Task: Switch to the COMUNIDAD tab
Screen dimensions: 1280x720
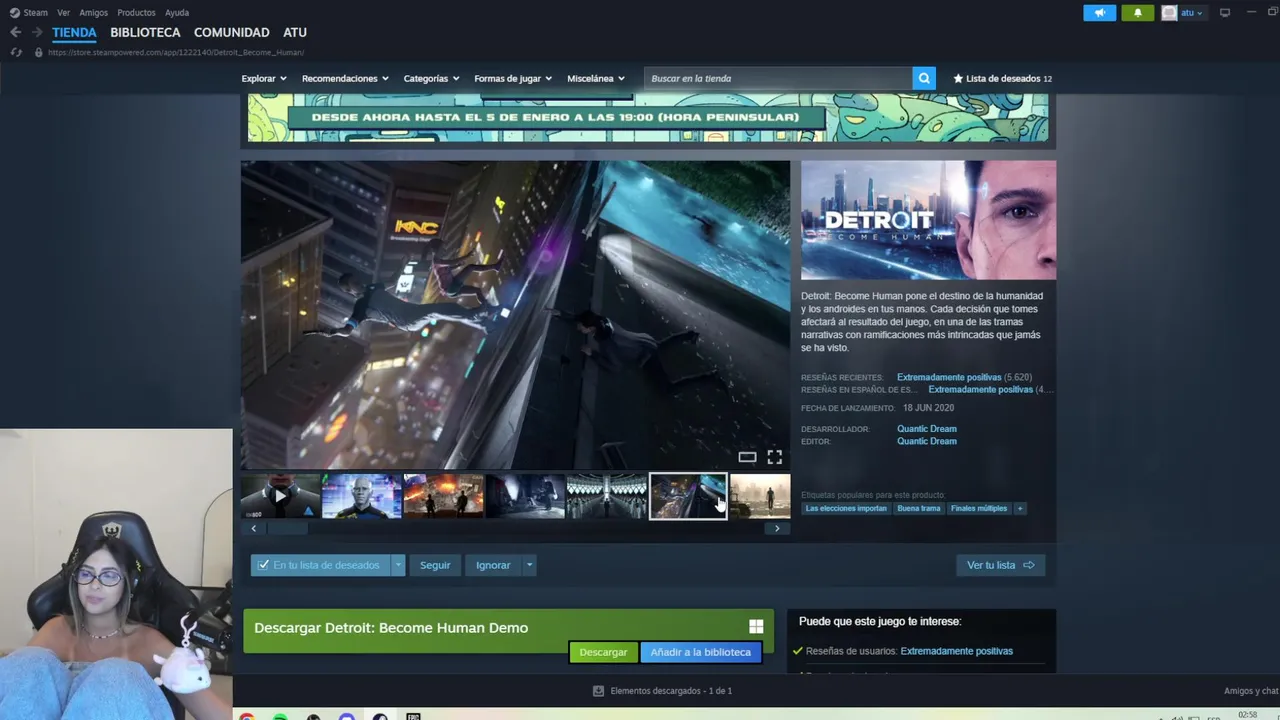Action: point(231,32)
